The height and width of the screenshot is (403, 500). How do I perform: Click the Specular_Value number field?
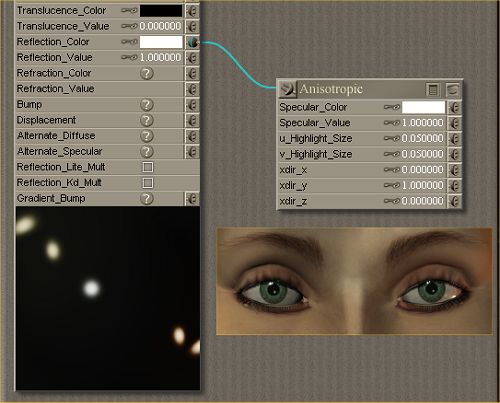click(423, 123)
